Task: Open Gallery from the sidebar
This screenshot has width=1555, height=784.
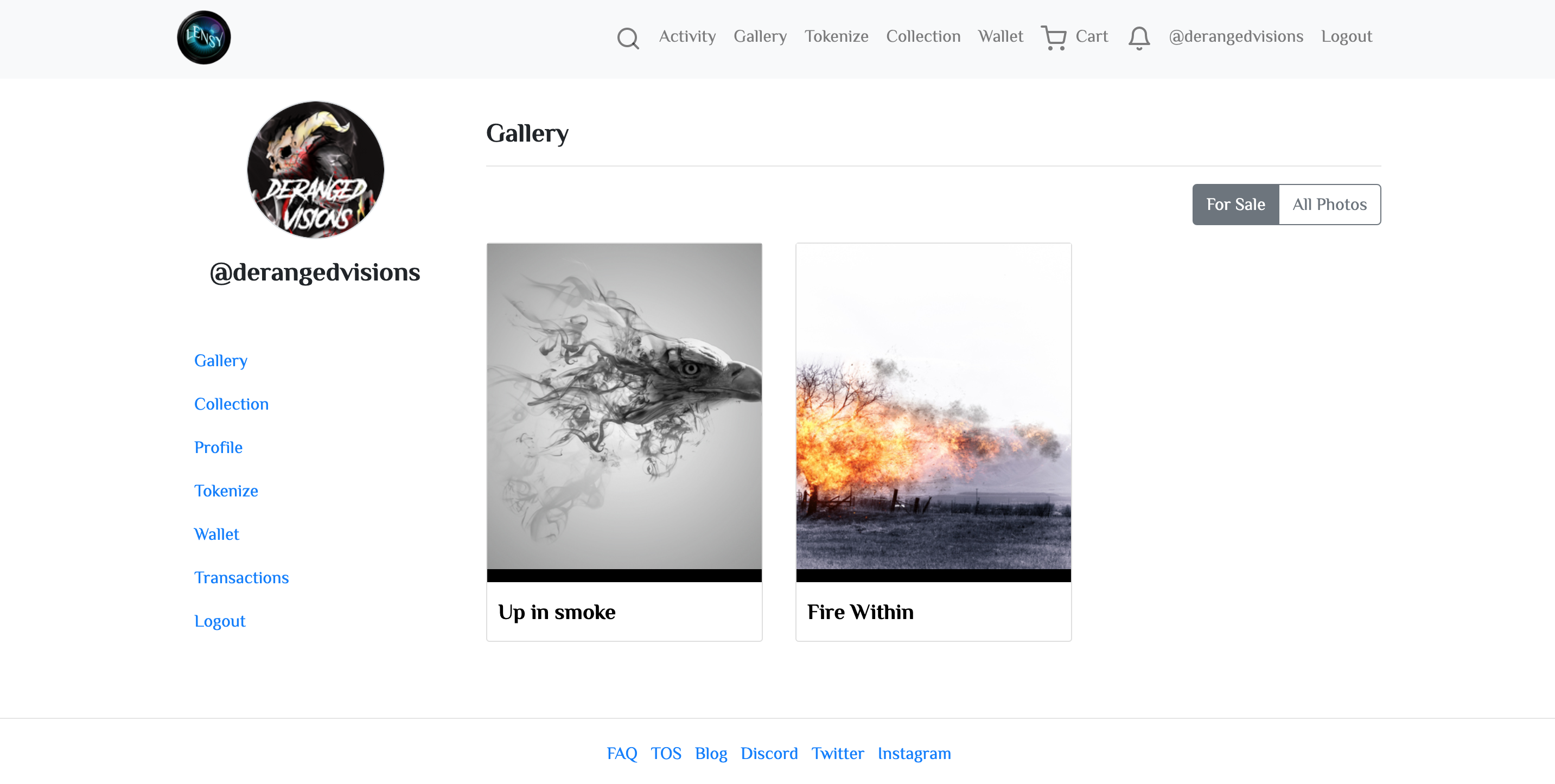Action: pyautogui.click(x=220, y=360)
